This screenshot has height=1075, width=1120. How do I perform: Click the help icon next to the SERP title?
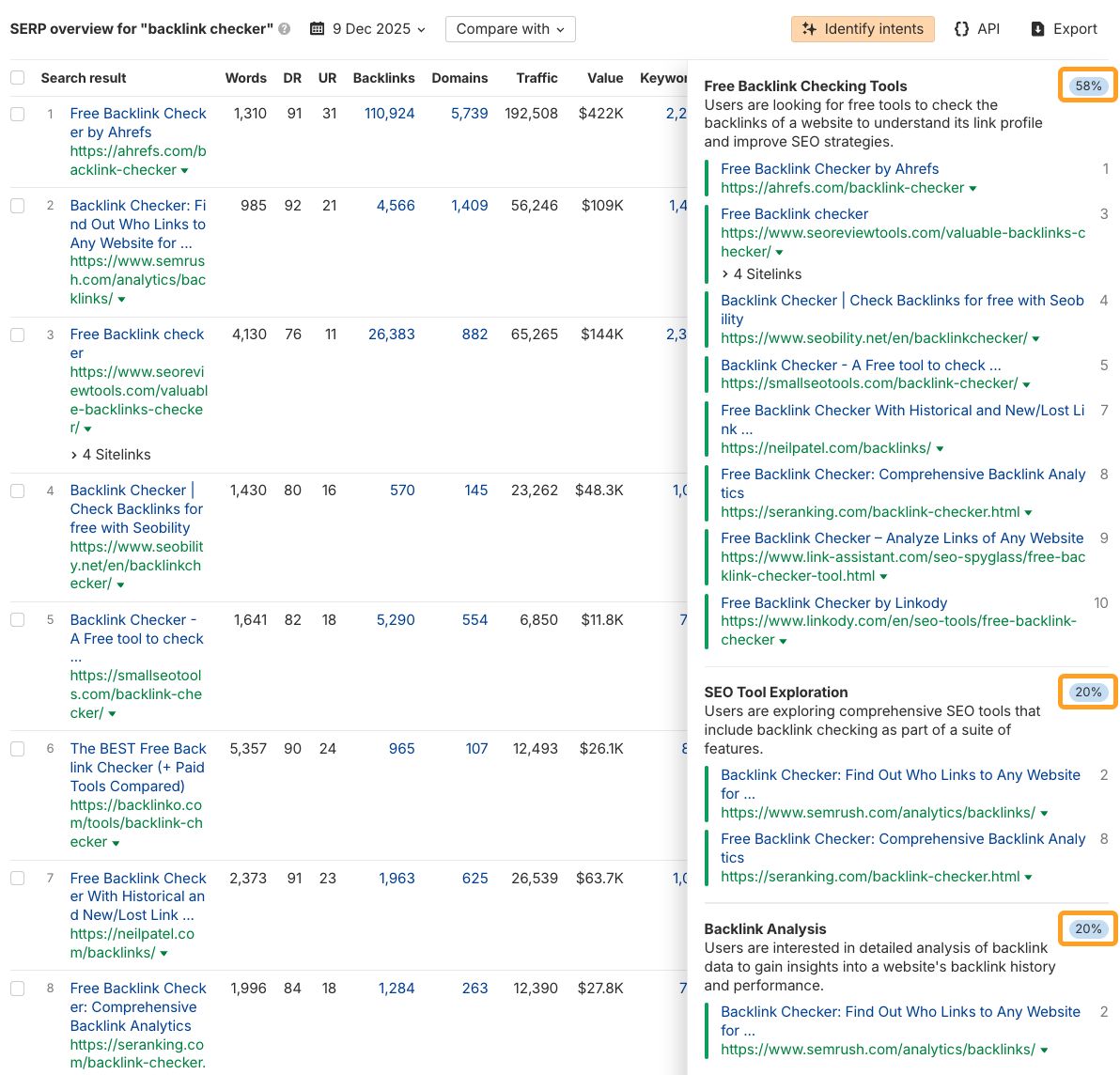(285, 29)
